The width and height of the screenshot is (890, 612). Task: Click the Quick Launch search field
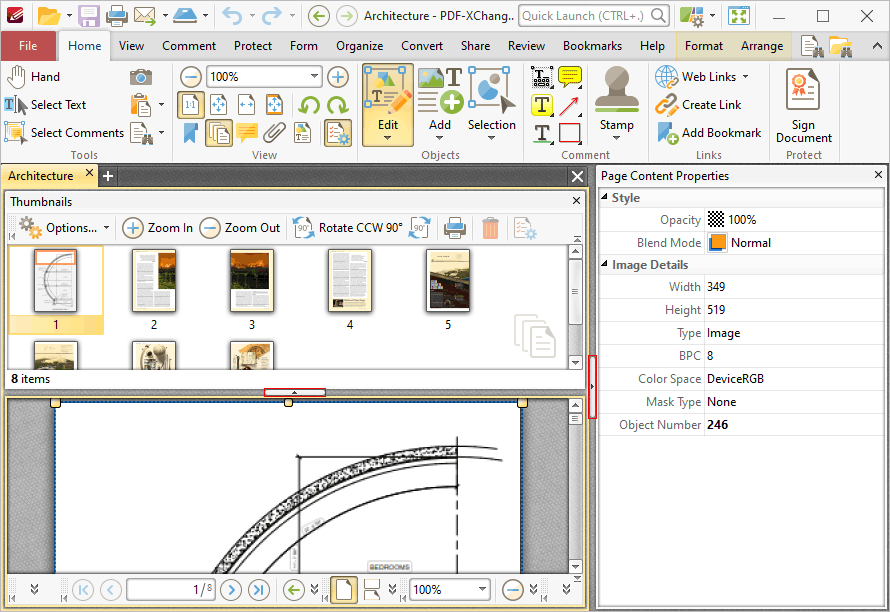pyautogui.click(x=594, y=16)
